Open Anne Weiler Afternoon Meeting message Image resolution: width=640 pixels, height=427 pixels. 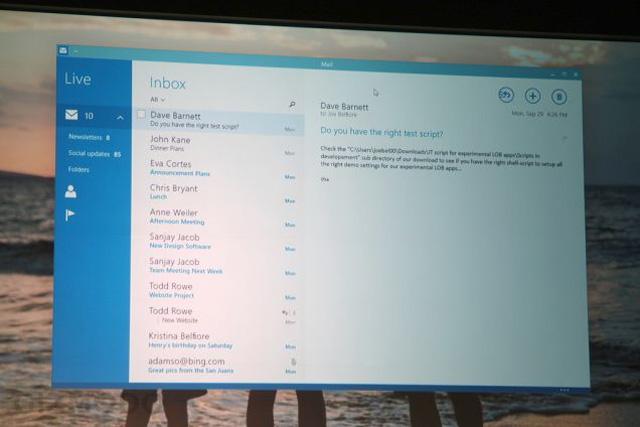pos(218,218)
